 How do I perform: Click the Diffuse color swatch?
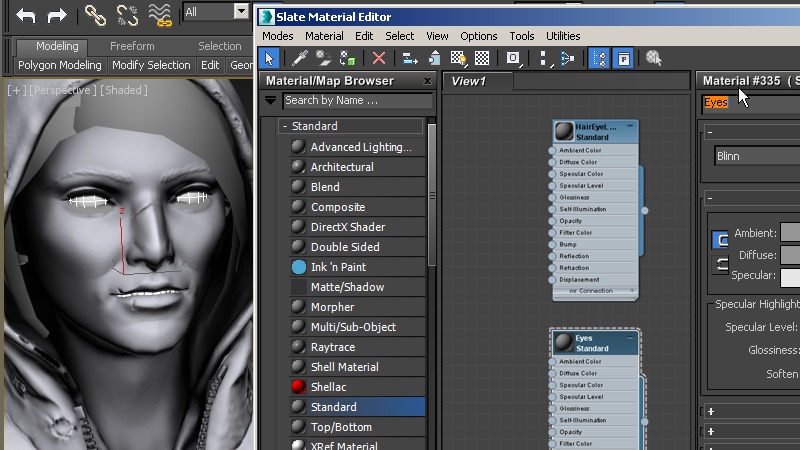coord(790,255)
